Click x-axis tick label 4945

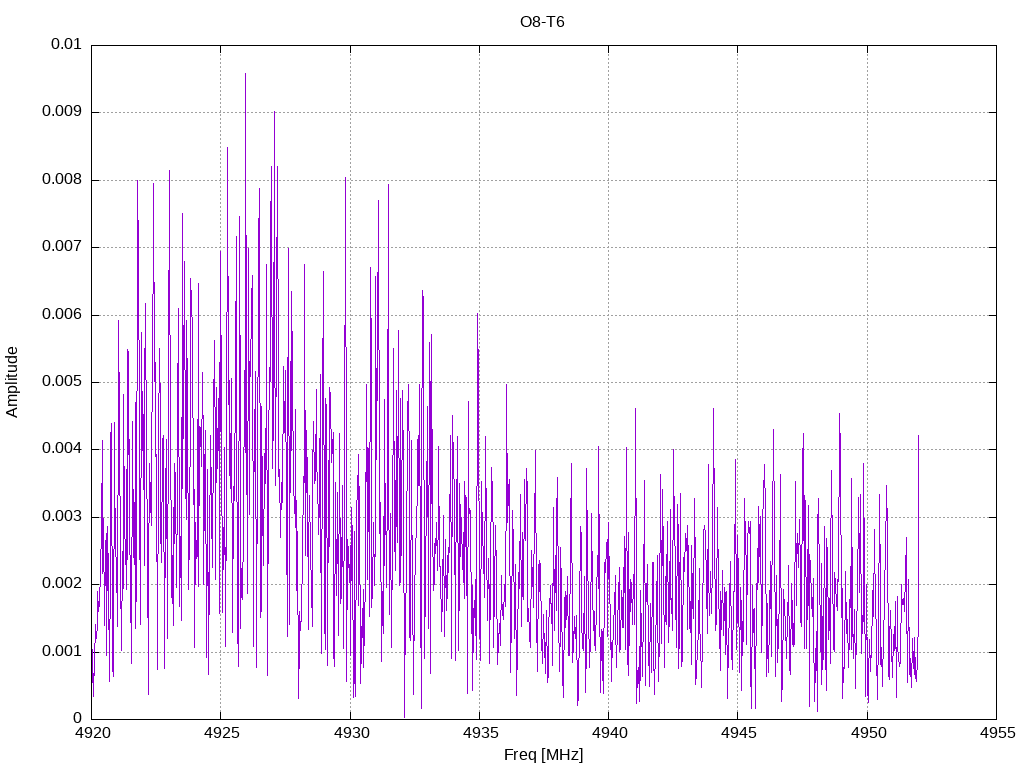(739, 733)
